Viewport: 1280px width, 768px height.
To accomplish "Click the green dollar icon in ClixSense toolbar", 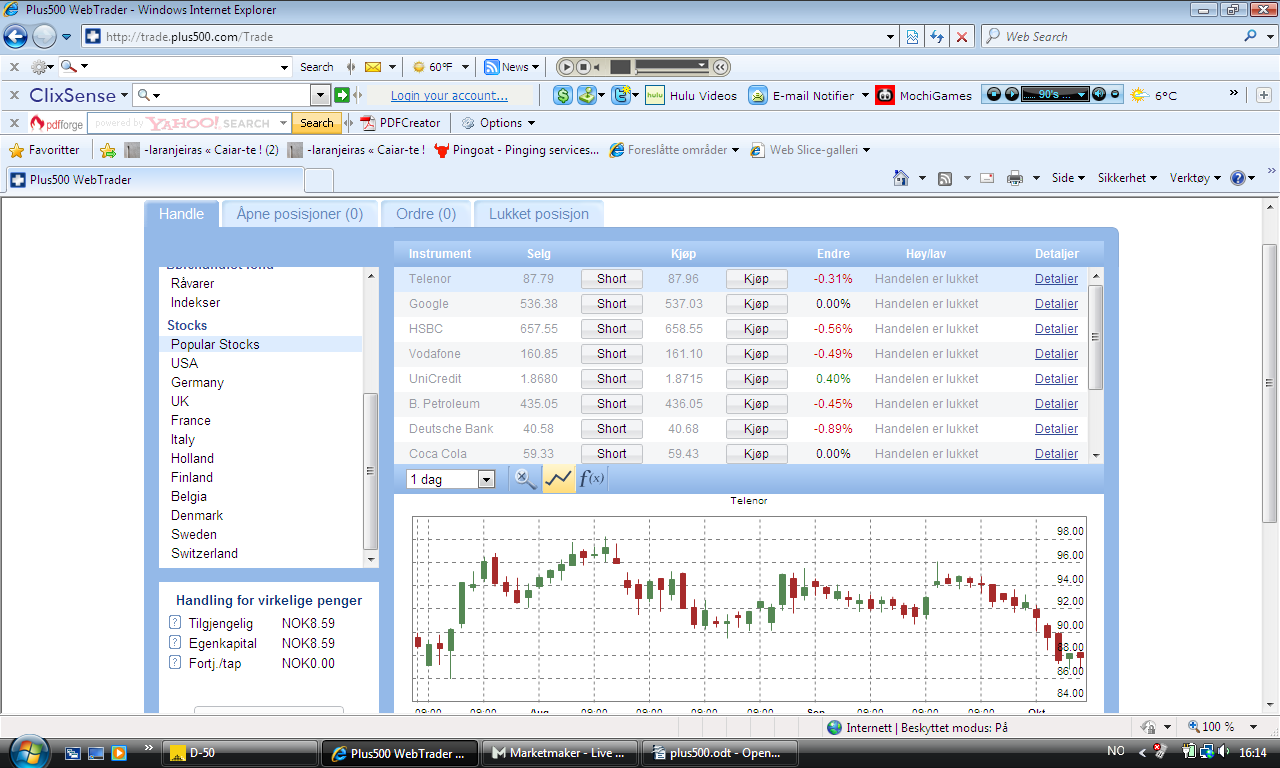I will (x=562, y=95).
